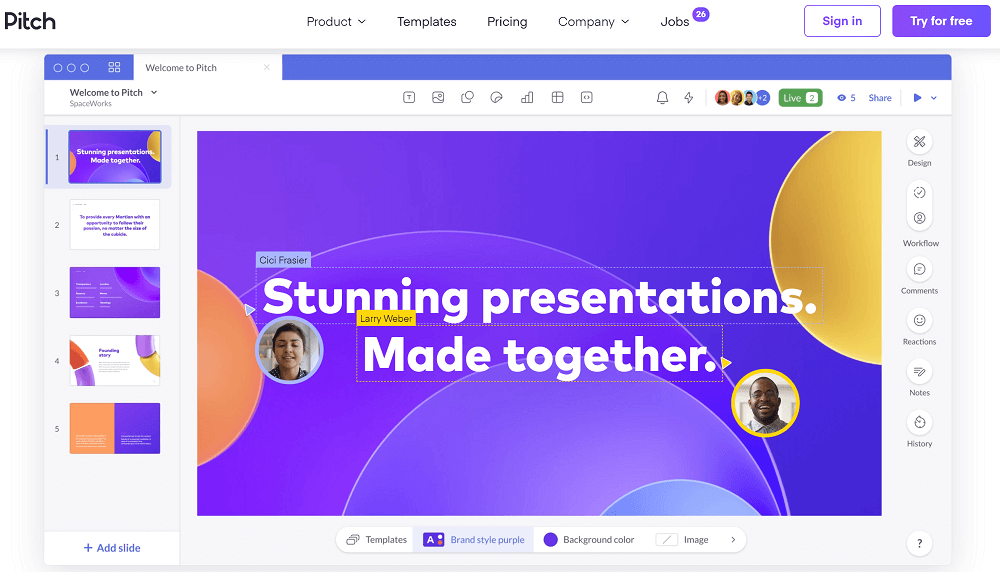Select slide 3 thumbnail
The image size is (1000, 572).
(115, 293)
